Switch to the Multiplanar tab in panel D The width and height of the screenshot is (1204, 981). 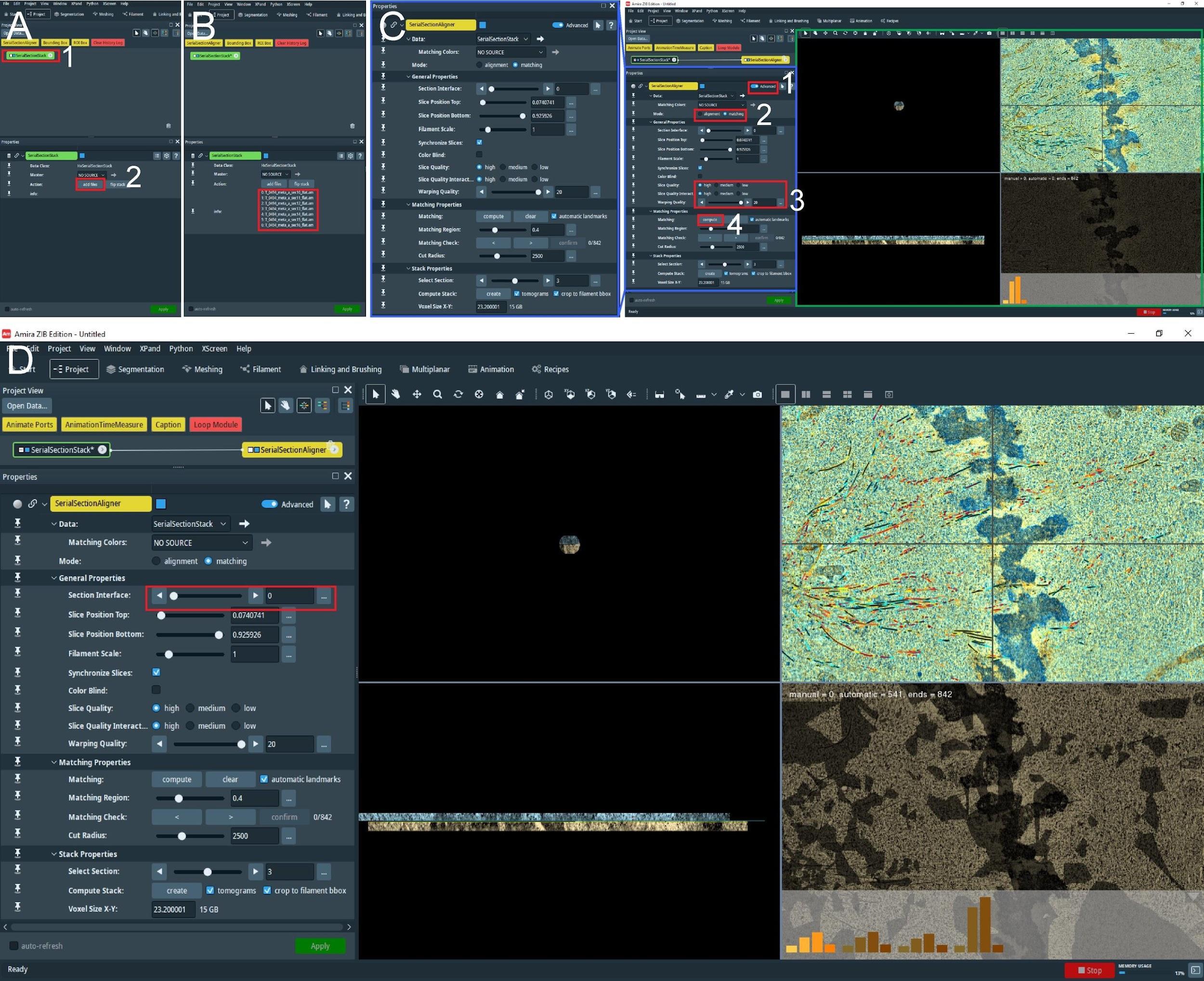pyautogui.click(x=425, y=369)
